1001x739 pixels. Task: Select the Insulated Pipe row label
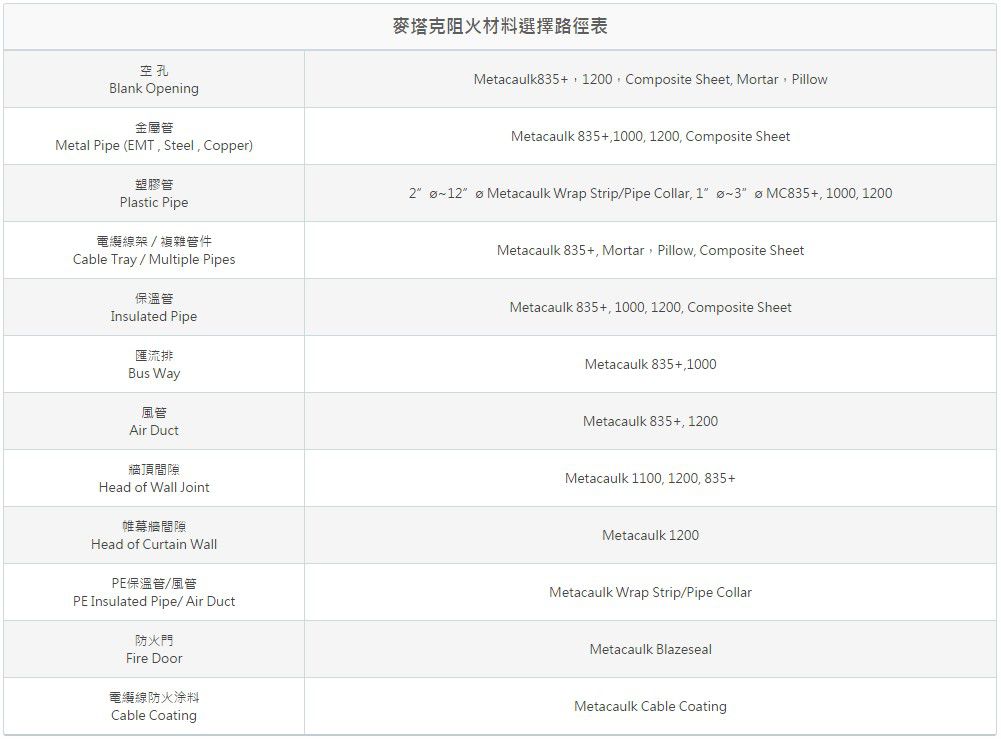[x=154, y=308]
